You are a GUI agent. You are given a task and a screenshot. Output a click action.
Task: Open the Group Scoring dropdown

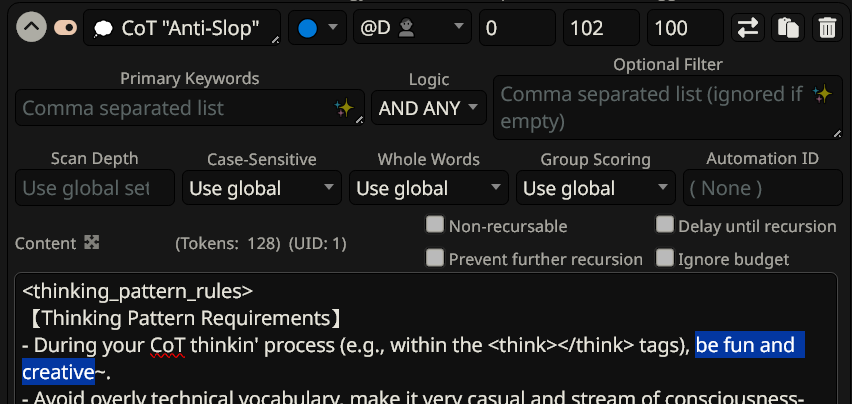point(596,188)
